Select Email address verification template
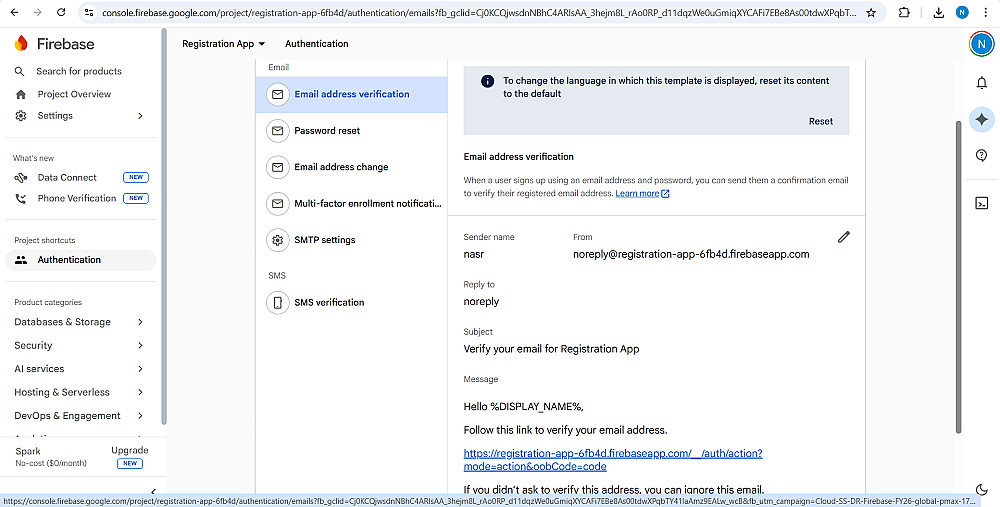 (x=351, y=94)
